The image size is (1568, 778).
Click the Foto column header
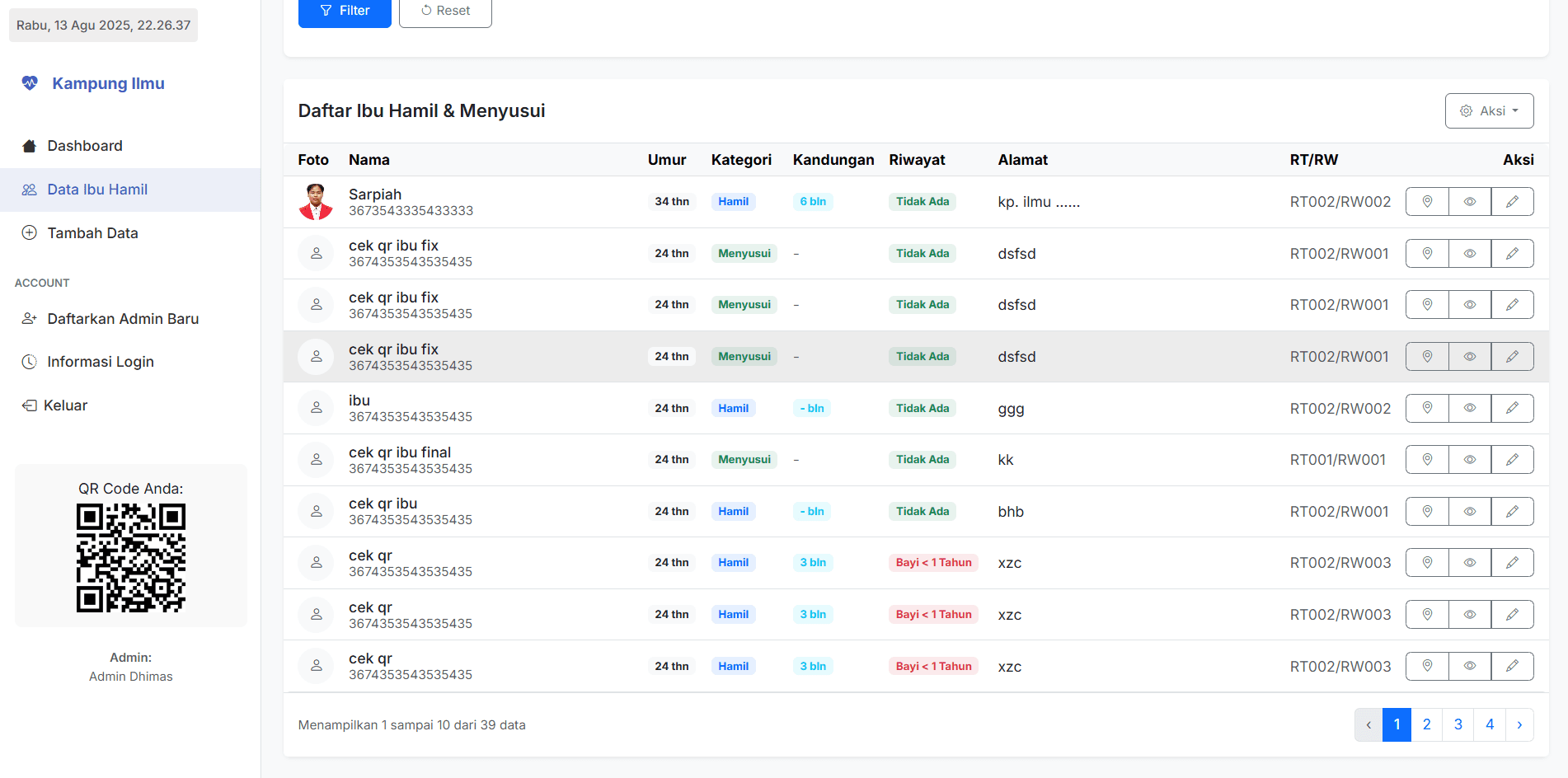pos(313,160)
